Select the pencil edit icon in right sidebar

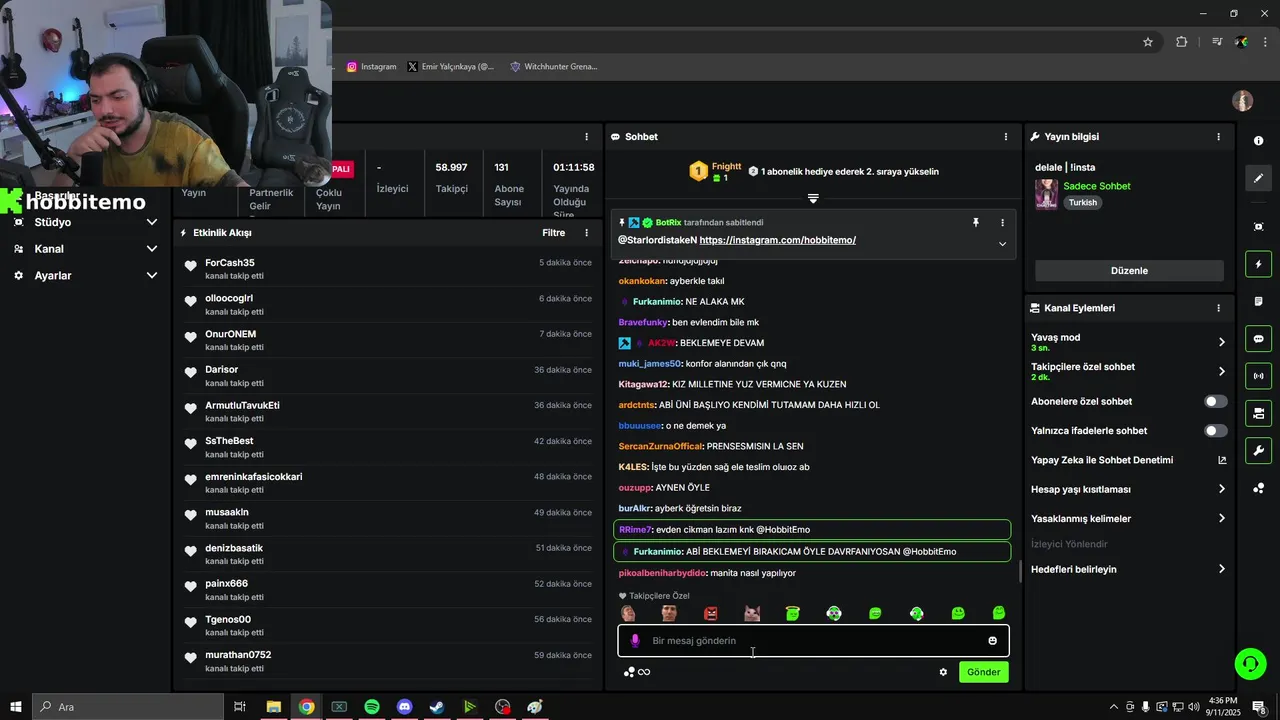click(1258, 178)
